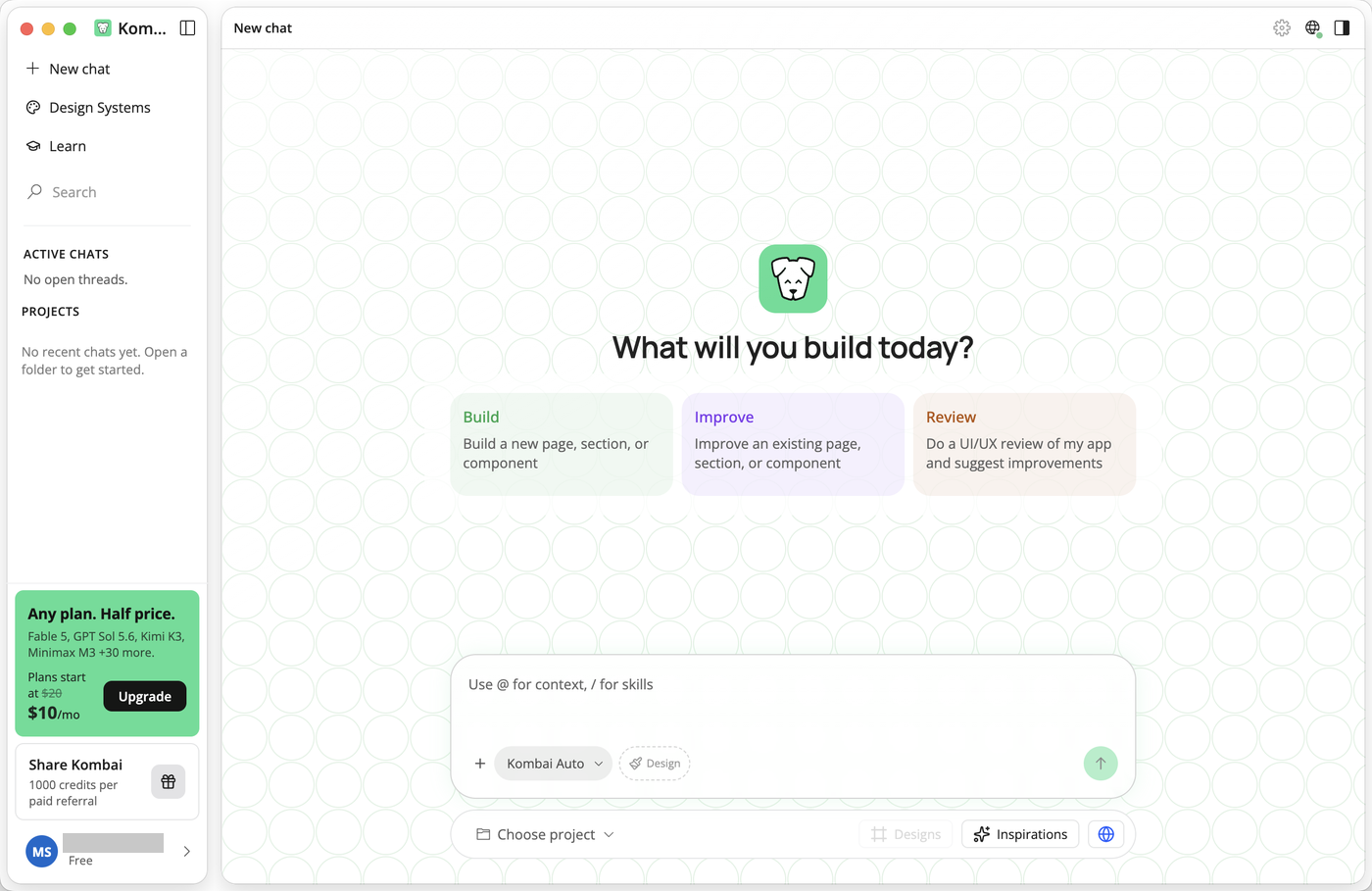The height and width of the screenshot is (891, 1372).
Task: Click the PROJECTS heading
Action: click(x=50, y=312)
